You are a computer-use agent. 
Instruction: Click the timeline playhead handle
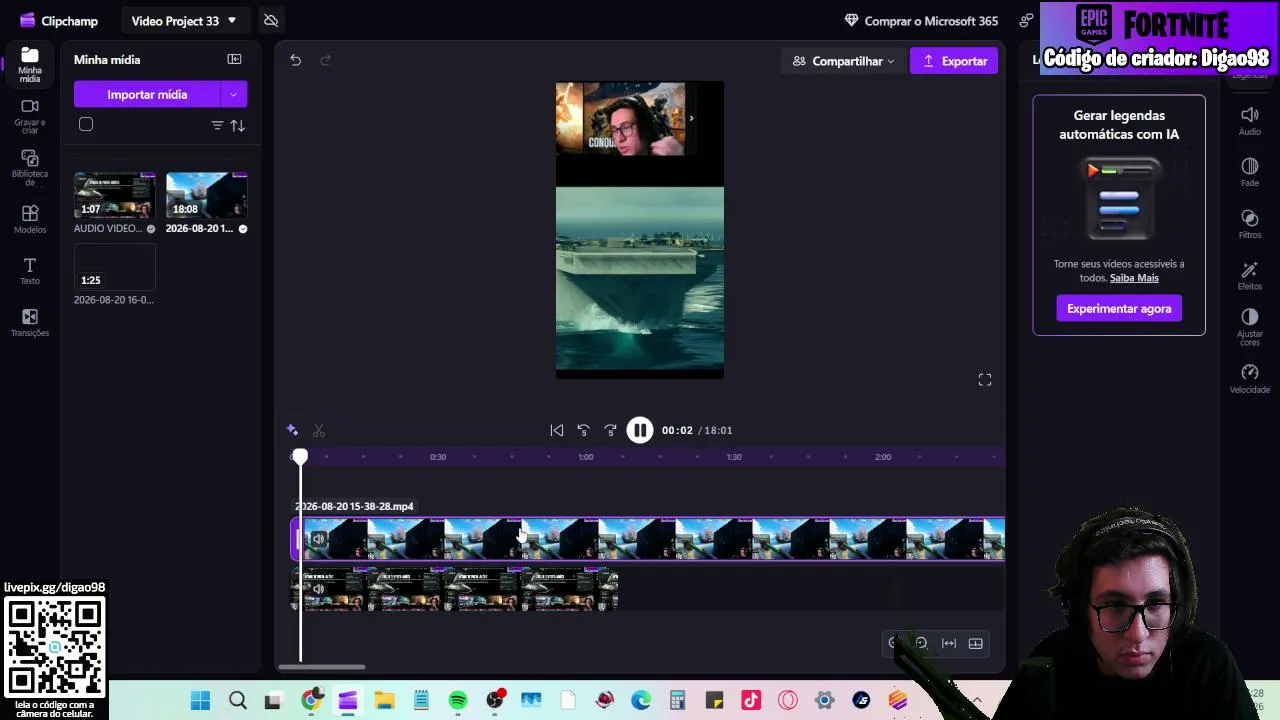pyautogui.click(x=300, y=457)
